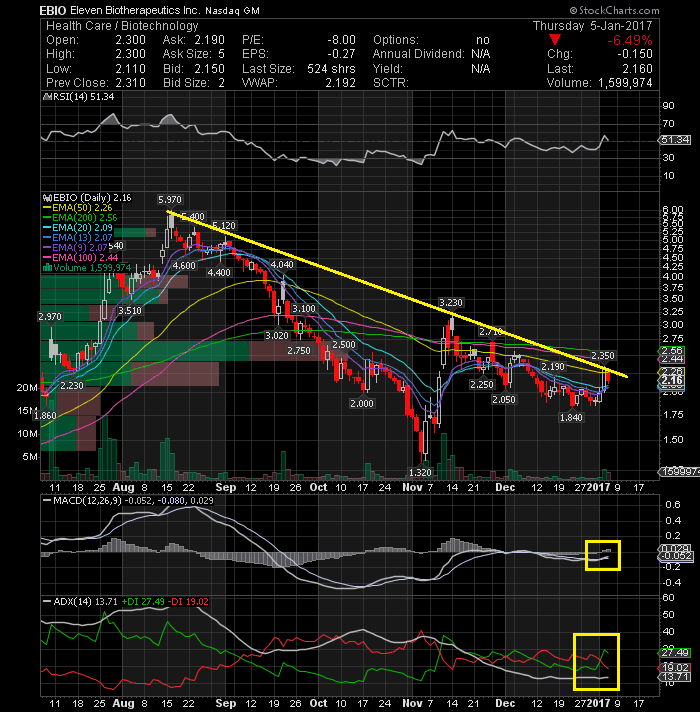Click the Prev Close value 2.310
Image resolution: width=700 pixels, height=712 pixels.
tap(130, 83)
